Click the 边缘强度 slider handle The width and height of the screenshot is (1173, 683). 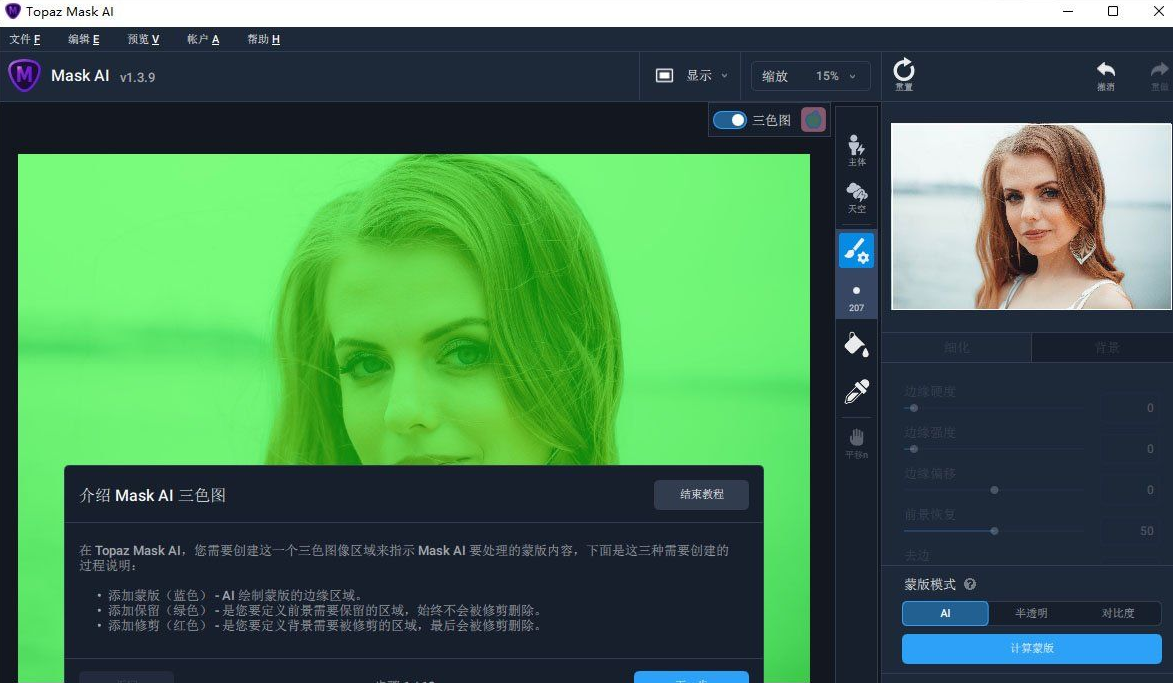(913, 449)
